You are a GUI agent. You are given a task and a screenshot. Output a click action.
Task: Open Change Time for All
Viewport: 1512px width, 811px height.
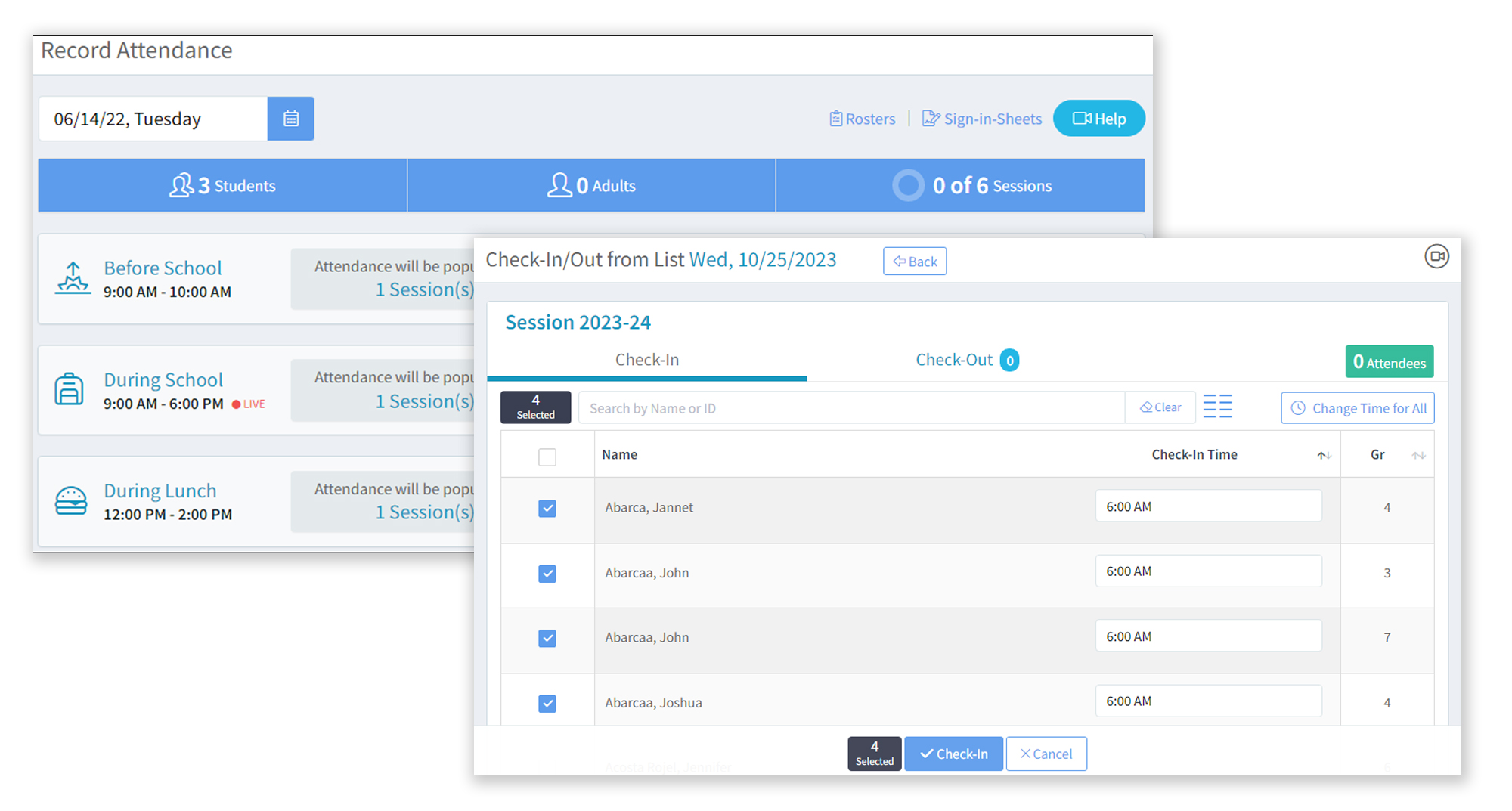click(1357, 408)
